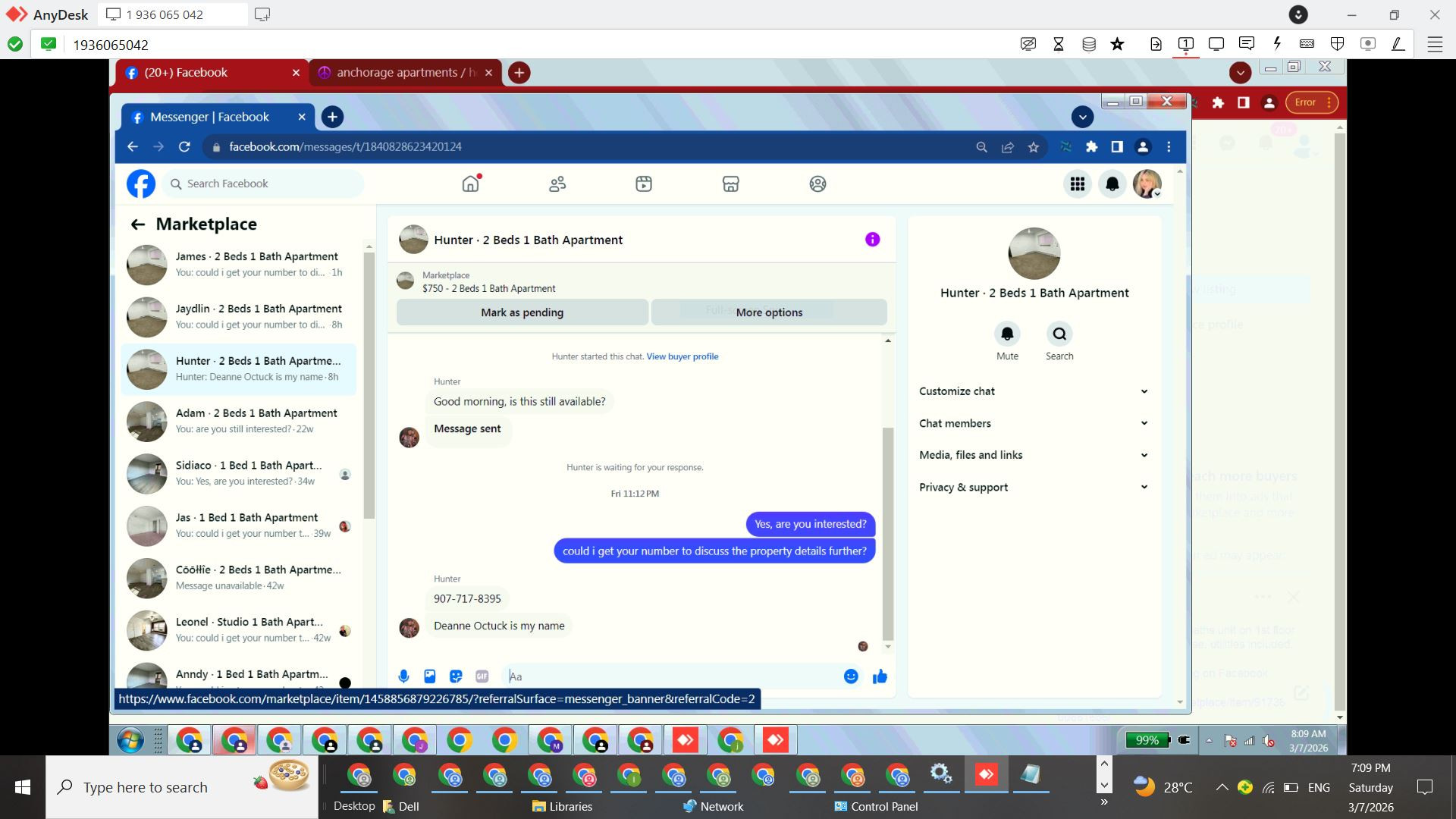Open the Groups icon in Facebook header
Image resolution: width=1456 pixels, height=819 pixels.
pos(817,184)
